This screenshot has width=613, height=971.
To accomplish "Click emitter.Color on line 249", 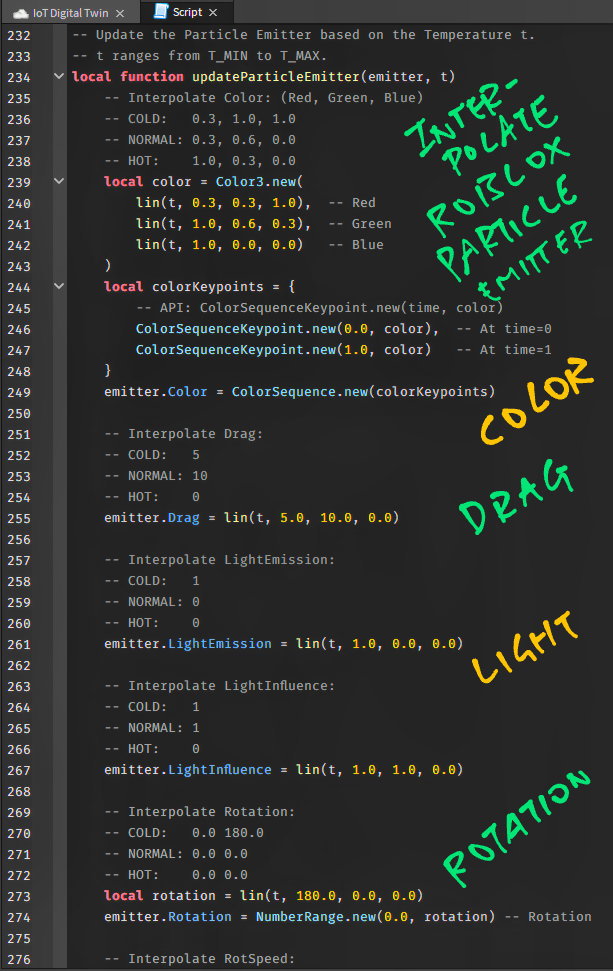I will tap(155, 392).
